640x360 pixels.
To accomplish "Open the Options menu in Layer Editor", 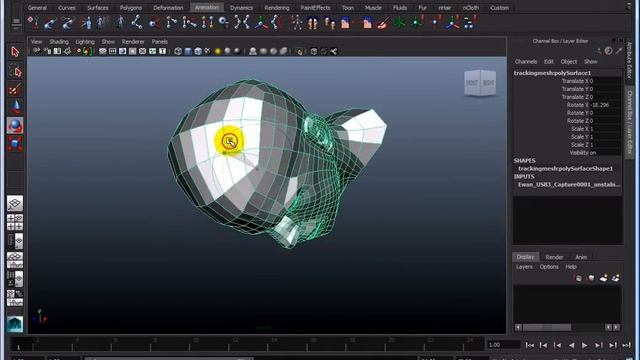I will pos(549,267).
